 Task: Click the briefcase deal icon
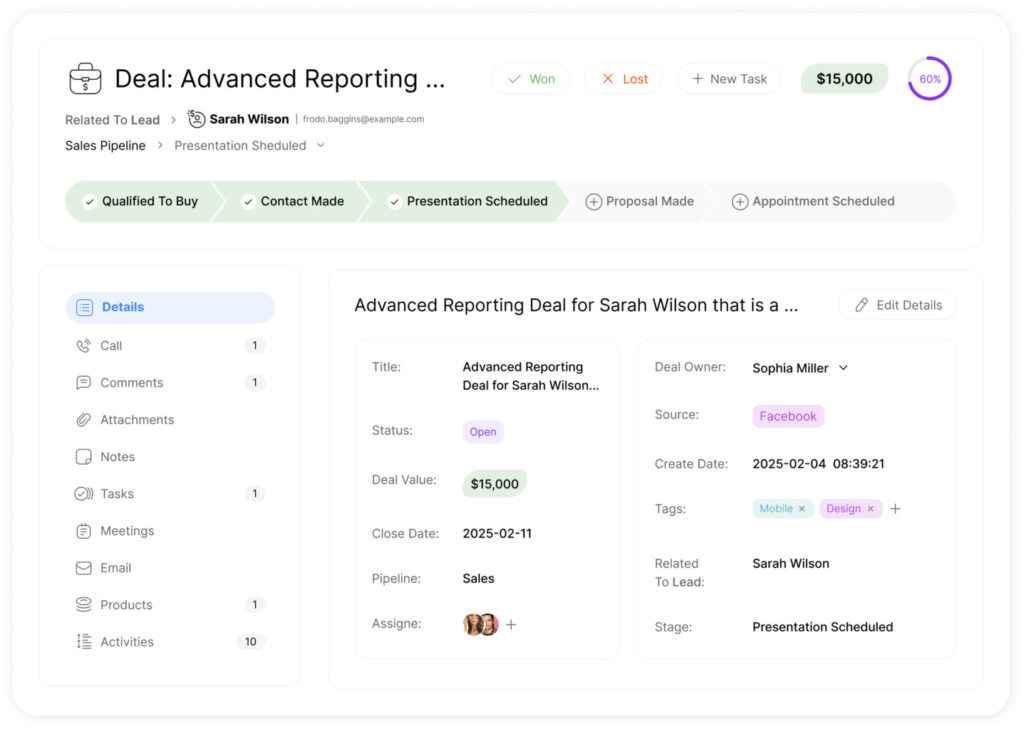(x=85, y=79)
